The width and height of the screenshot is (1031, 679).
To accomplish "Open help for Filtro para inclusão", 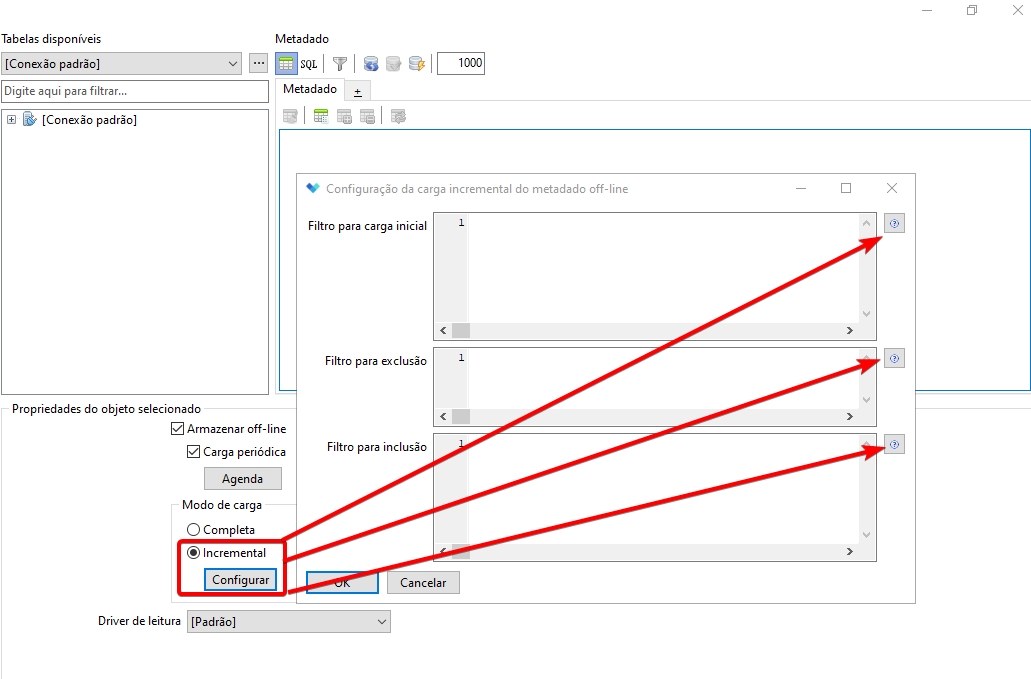I will pos(894,445).
